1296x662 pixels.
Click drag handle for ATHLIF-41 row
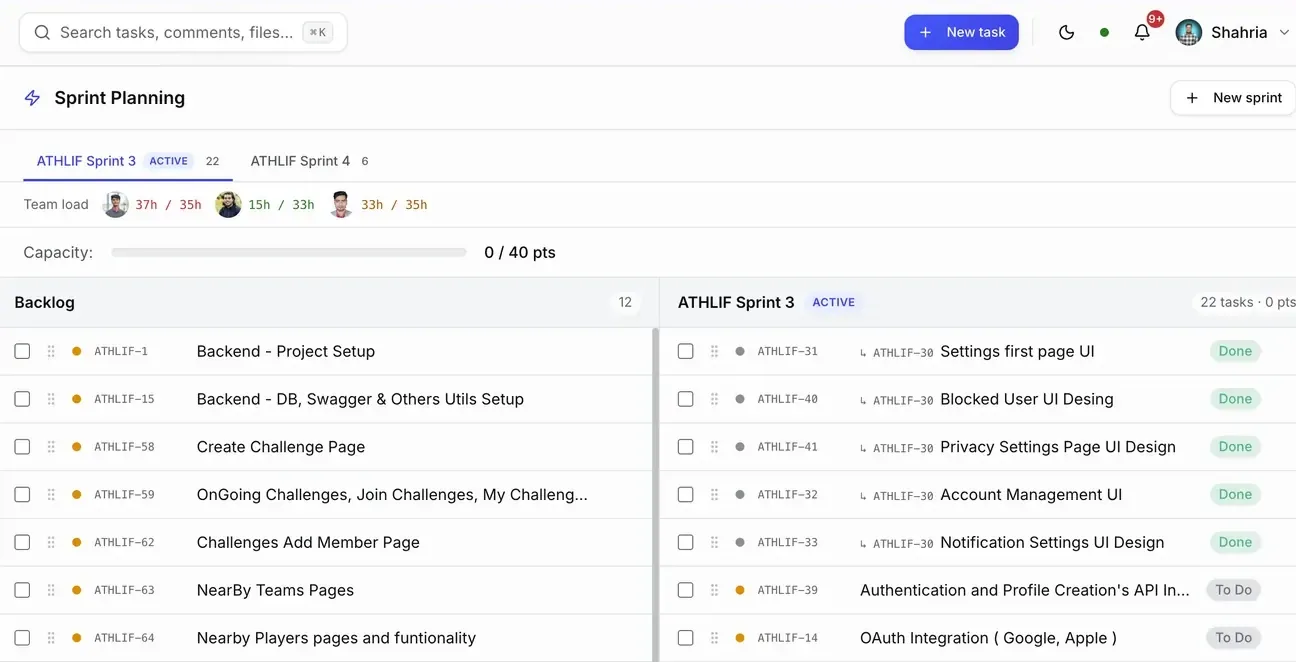[714, 447]
